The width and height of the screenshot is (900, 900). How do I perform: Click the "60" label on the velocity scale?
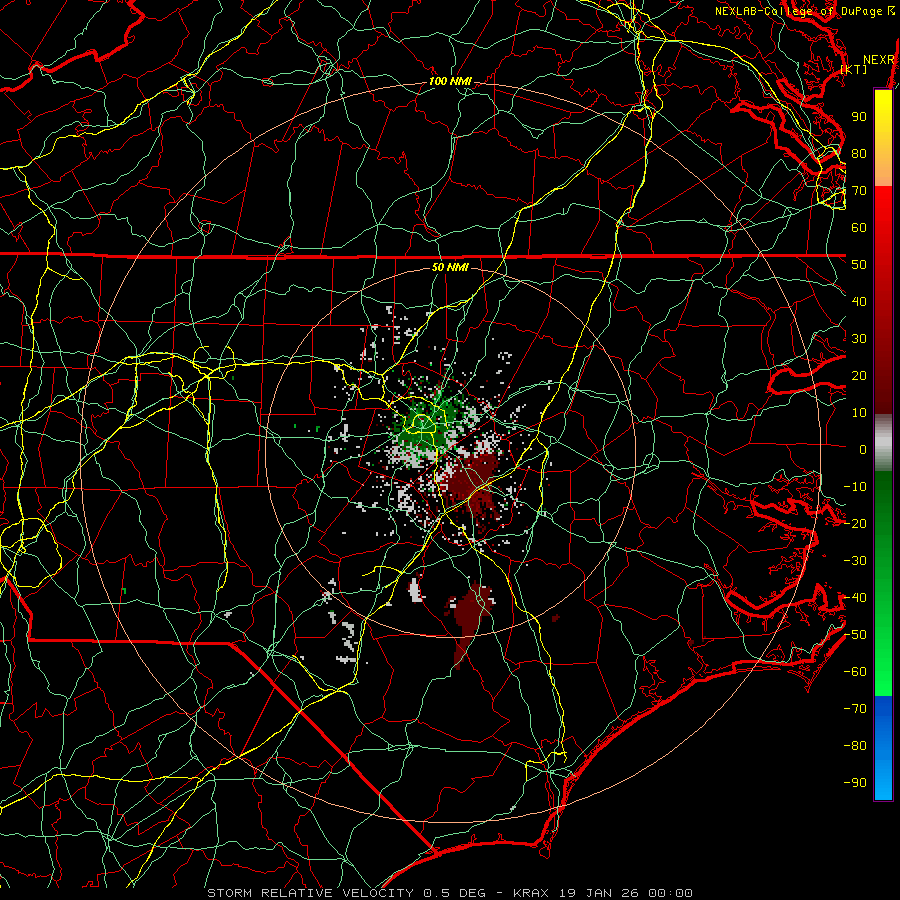point(859,227)
